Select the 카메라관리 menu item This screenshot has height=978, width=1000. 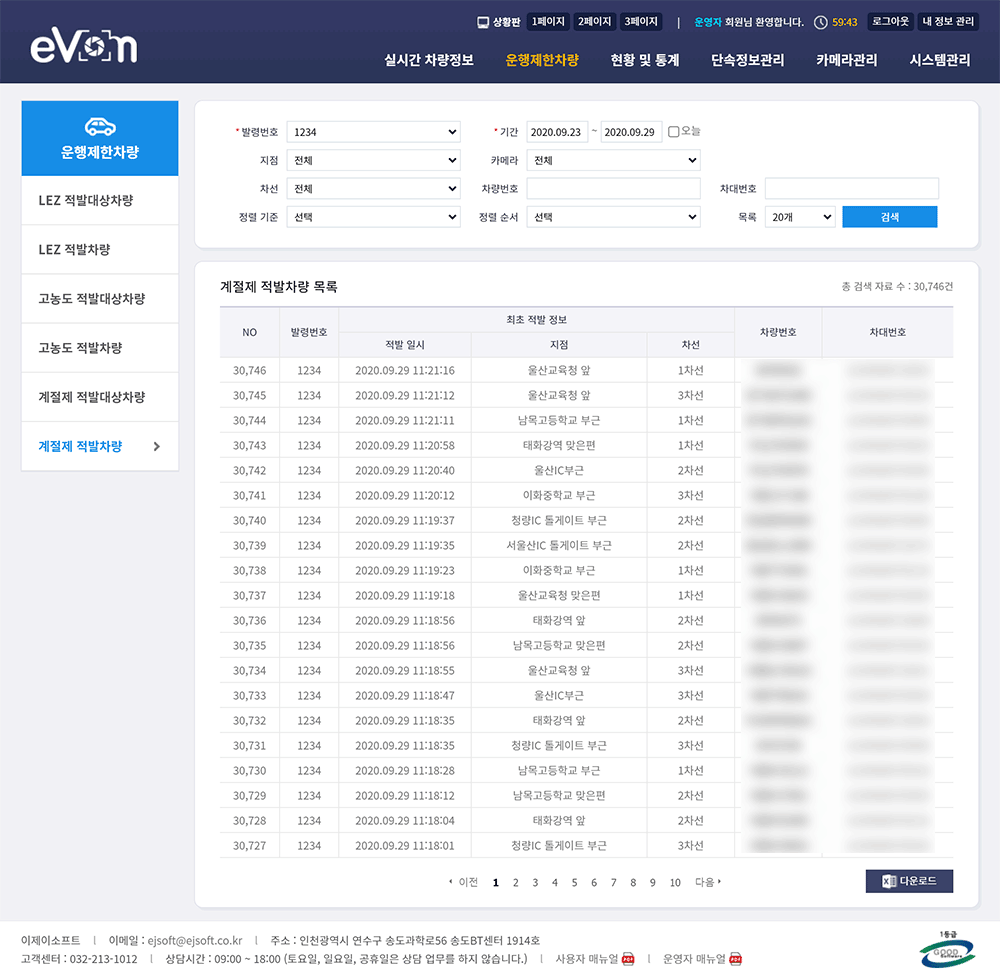(x=846, y=60)
